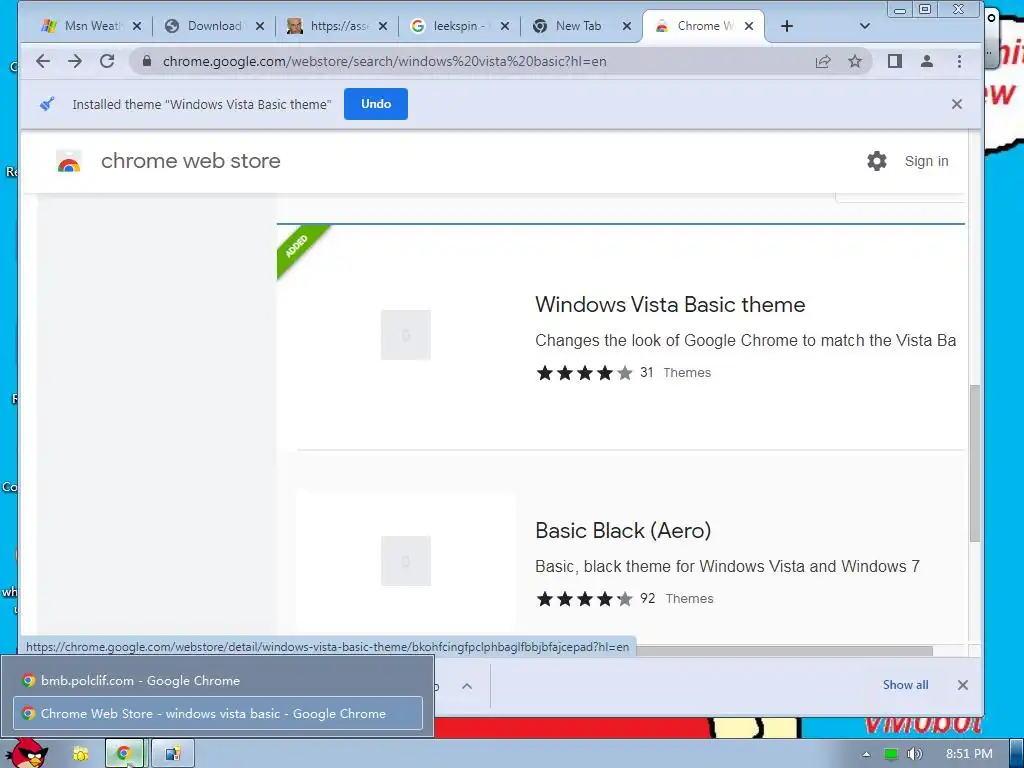Click the horizontal page scrollbar
1024x768 pixels.
[x=784, y=650]
